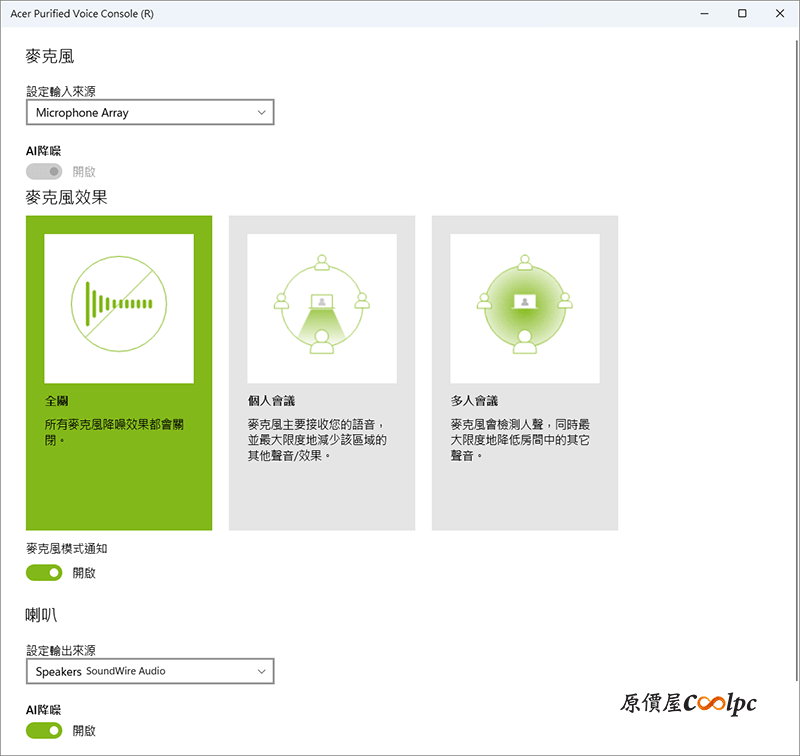Click the 全關 card title text

pos(57,401)
